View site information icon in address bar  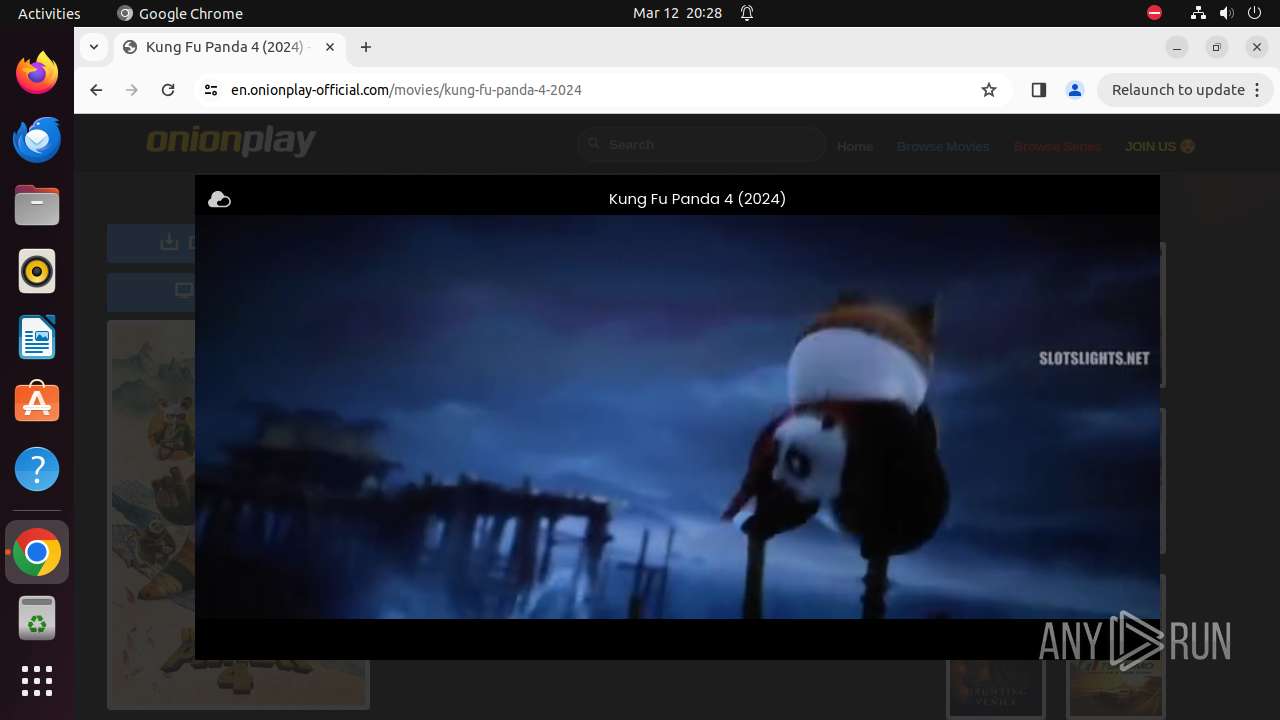[x=210, y=90]
